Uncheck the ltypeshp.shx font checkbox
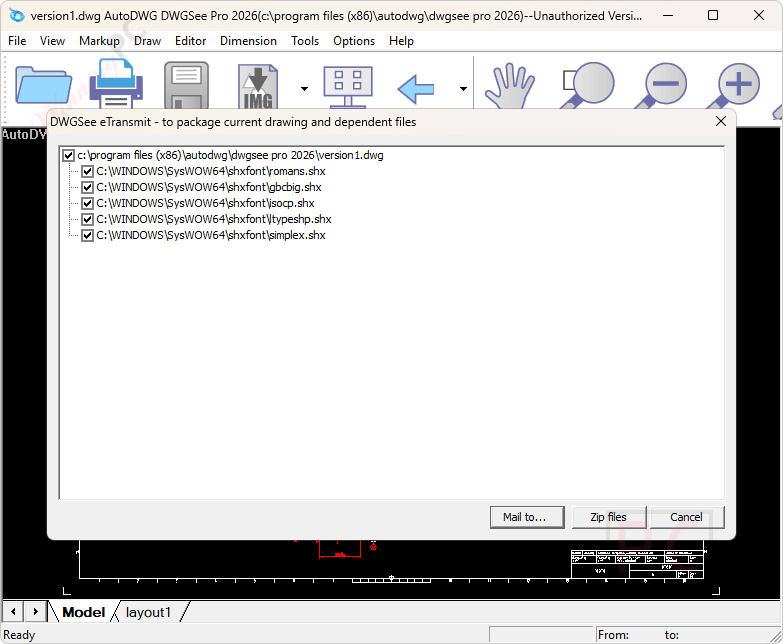The height and width of the screenshot is (644, 783). tap(87, 220)
